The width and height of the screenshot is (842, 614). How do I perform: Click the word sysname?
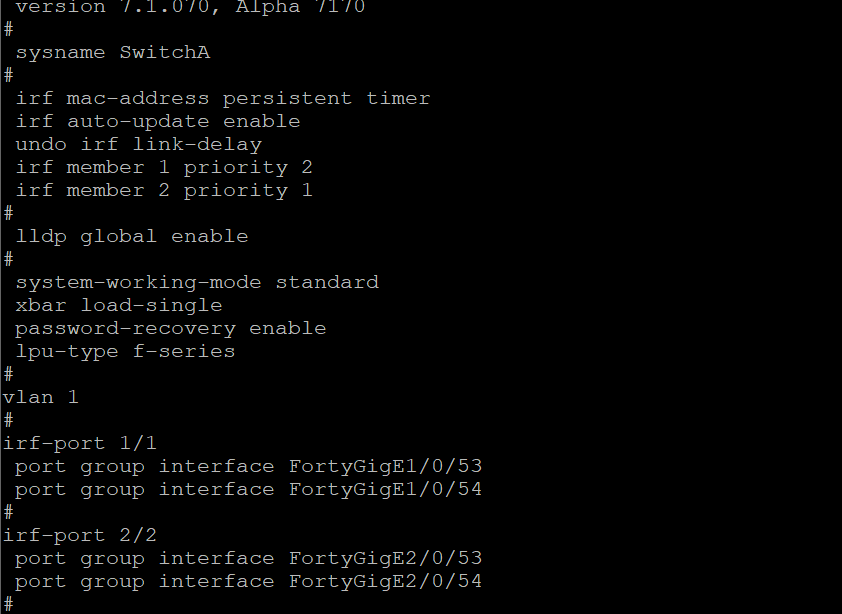pyautogui.click(x=60, y=52)
